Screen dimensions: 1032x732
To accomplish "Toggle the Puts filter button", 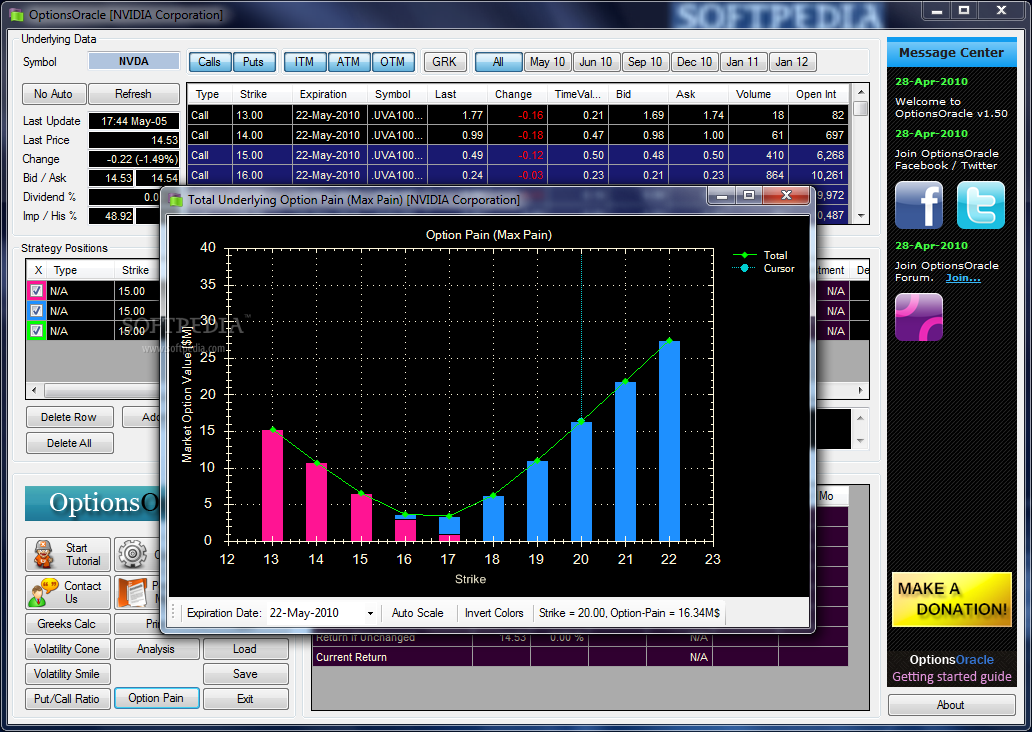I will coord(253,62).
